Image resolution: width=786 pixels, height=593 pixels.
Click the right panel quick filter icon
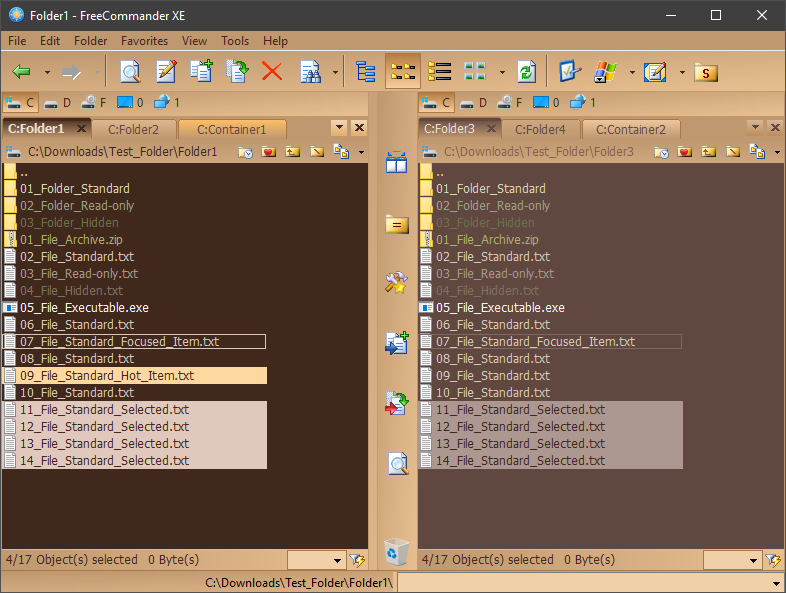point(773,560)
